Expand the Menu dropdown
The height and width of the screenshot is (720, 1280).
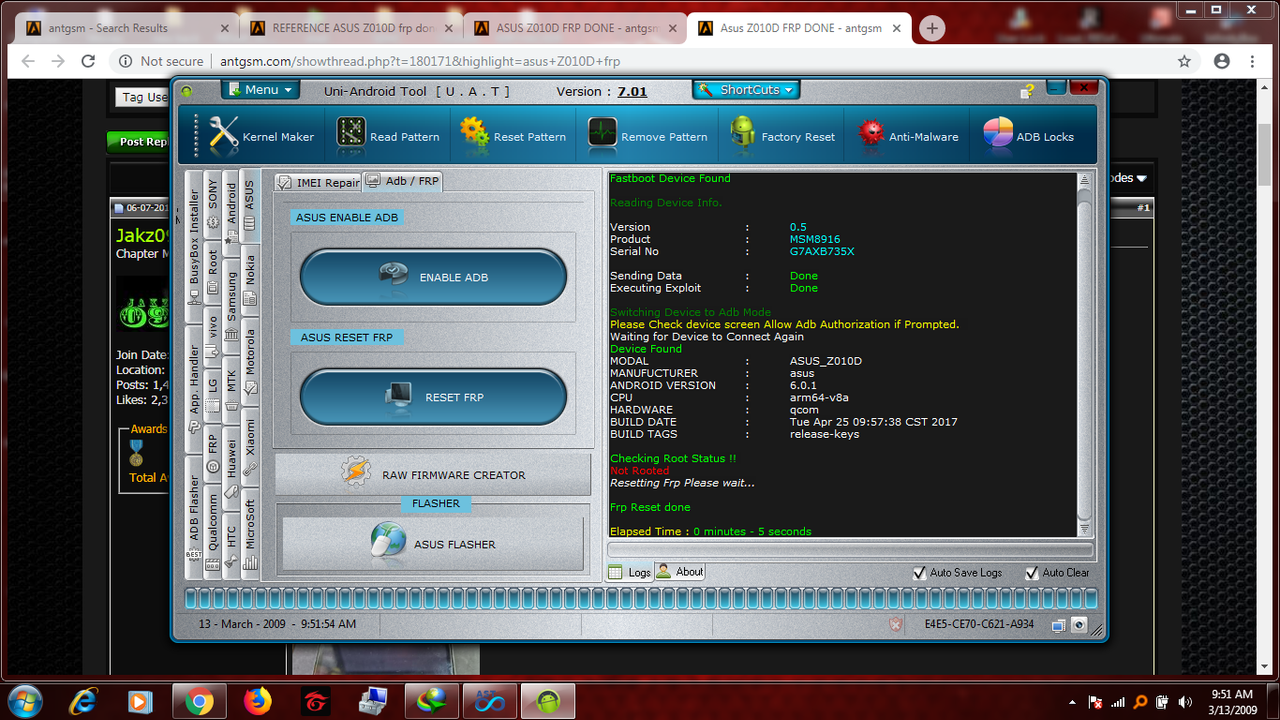click(x=260, y=90)
